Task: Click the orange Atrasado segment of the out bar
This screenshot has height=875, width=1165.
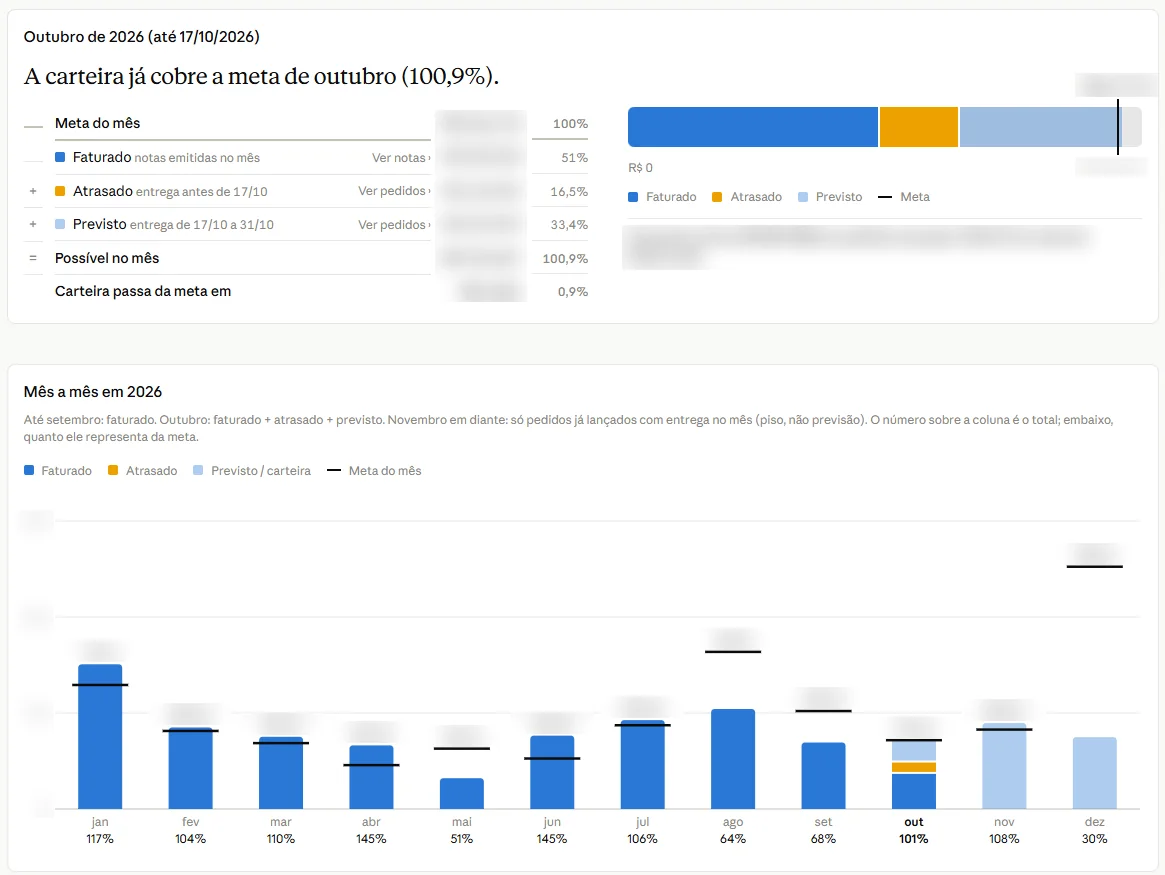Action: pyautogui.click(x=914, y=767)
